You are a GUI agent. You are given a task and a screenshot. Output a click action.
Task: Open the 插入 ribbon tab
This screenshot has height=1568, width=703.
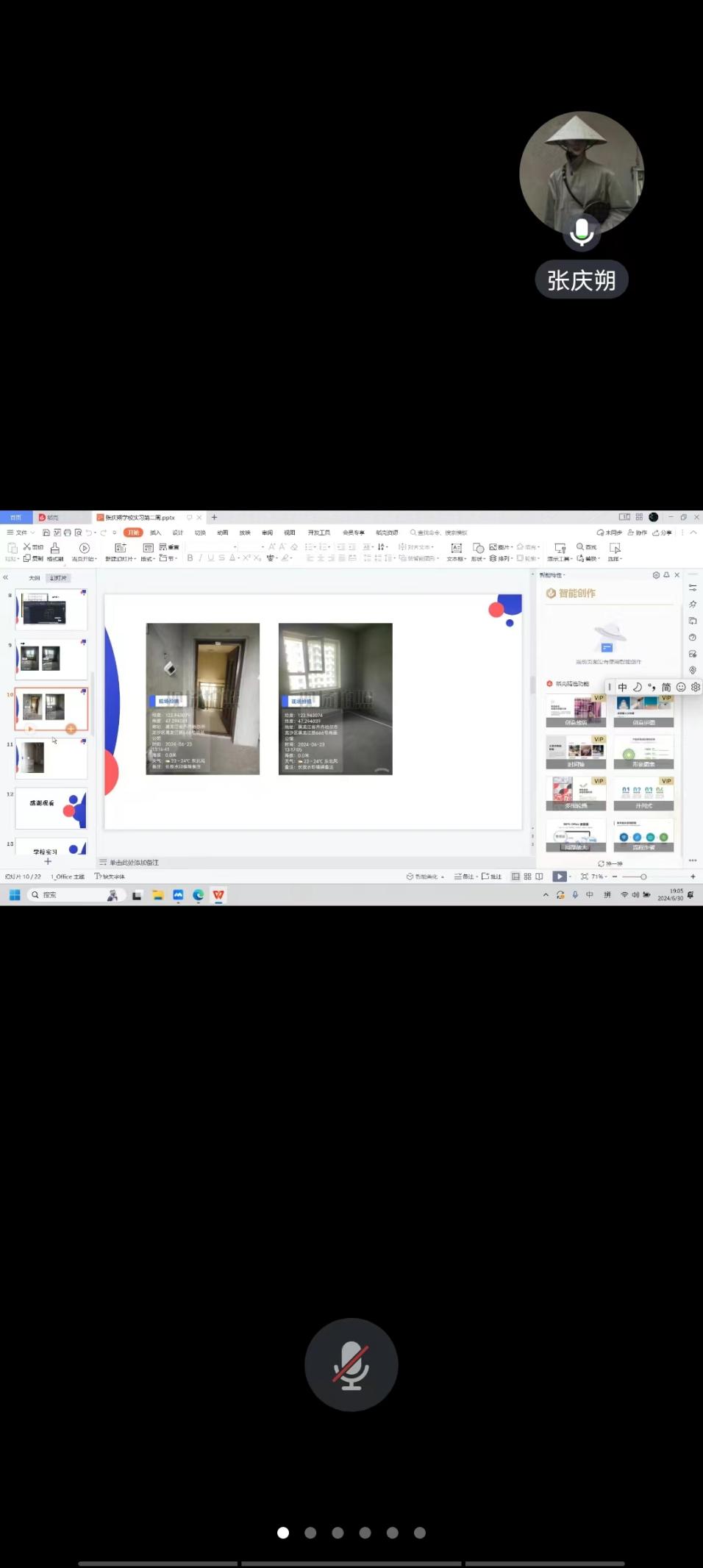pos(155,532)
